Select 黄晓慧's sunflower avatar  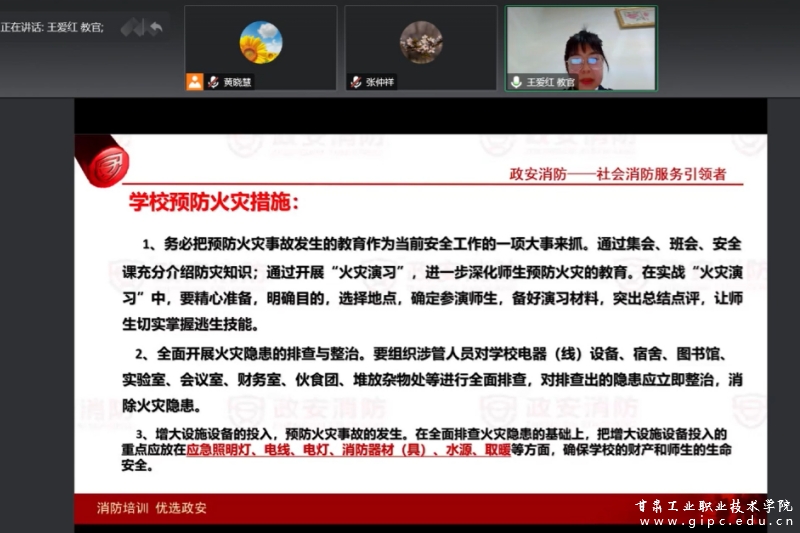[260, 42]
